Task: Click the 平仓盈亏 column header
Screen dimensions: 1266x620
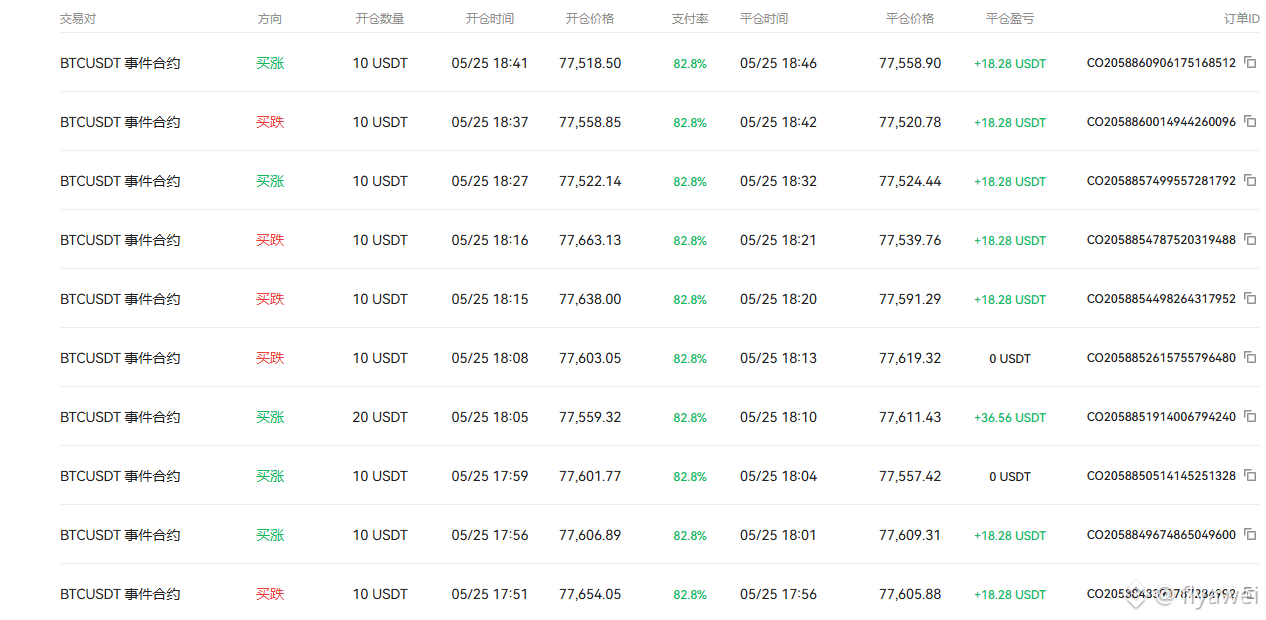Action: pos(1010,19)
